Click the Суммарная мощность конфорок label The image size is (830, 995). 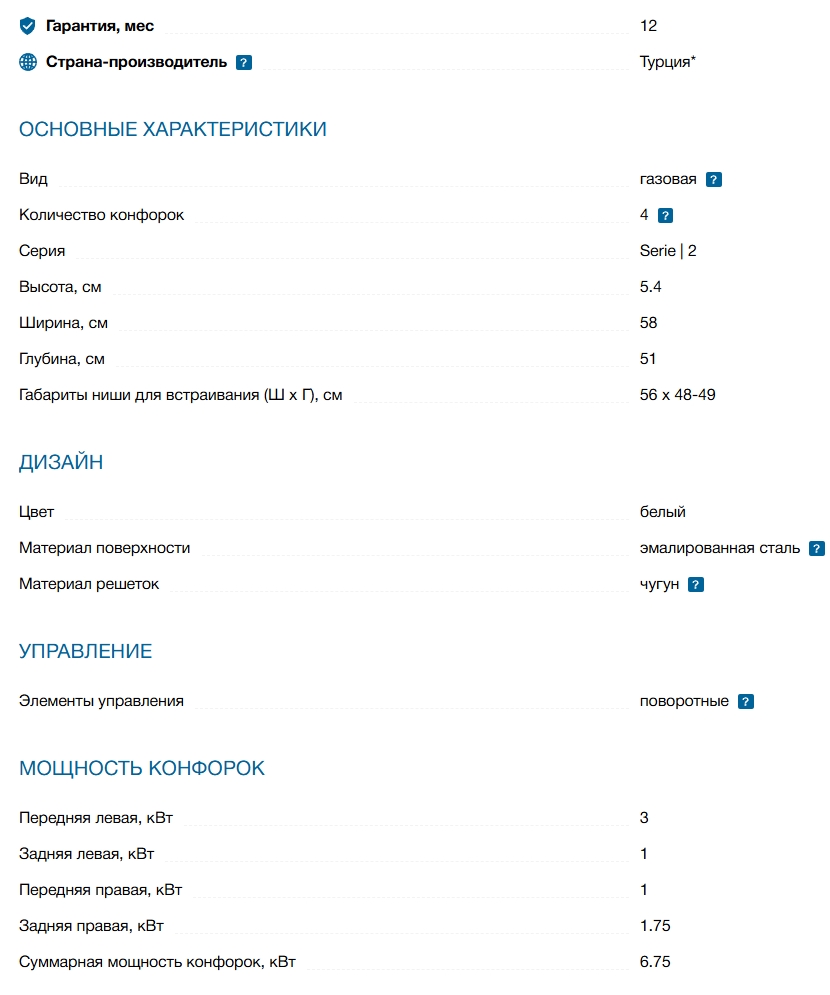(x=157, y=962)
